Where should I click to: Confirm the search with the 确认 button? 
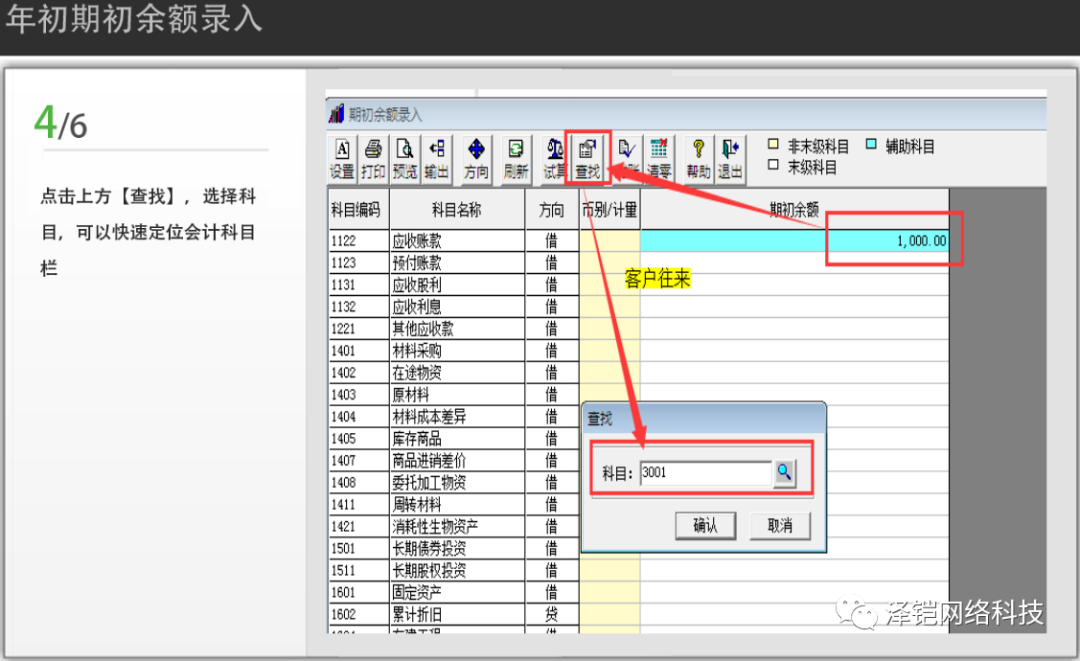pos(705,526)
